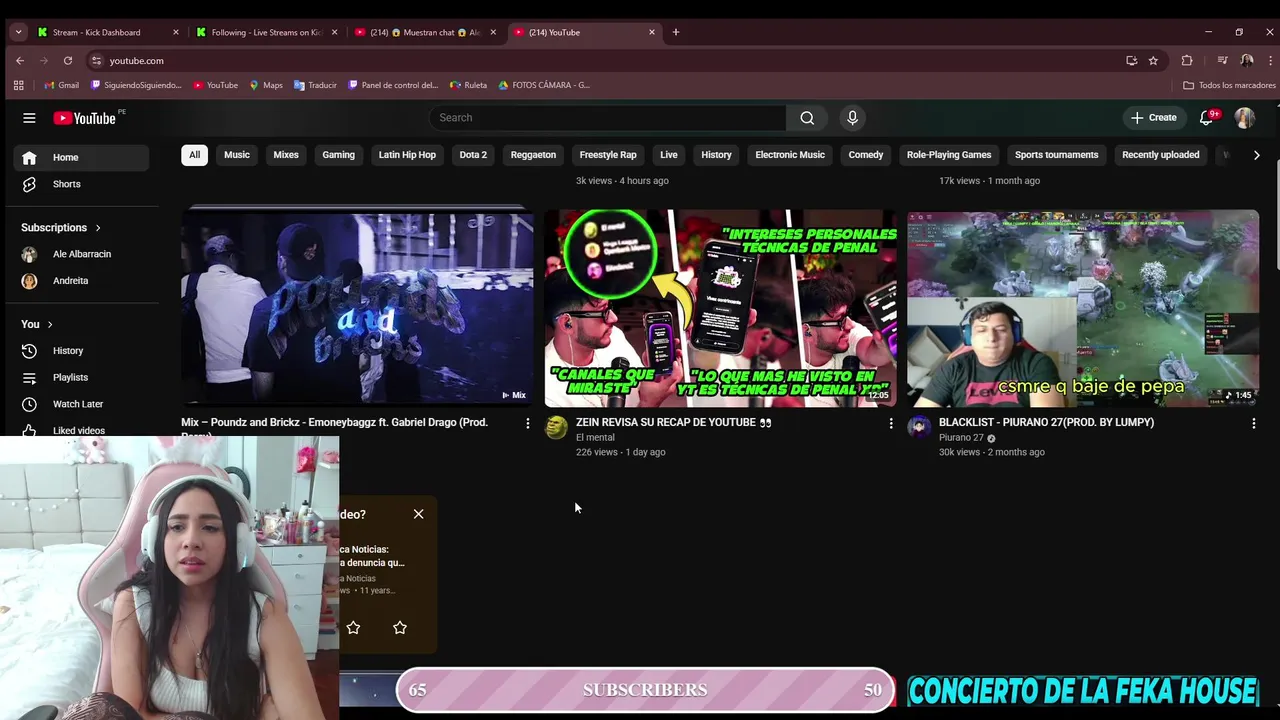
Task: Bookmark this page with star icon
Action: 1153,61
